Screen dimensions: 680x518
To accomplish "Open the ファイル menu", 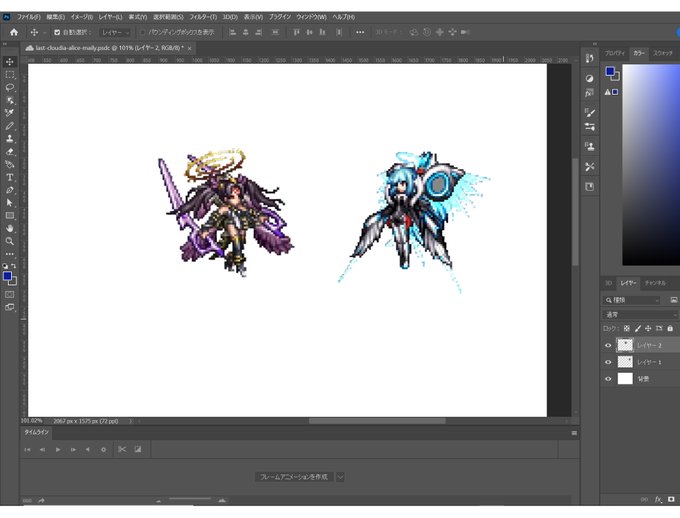I will 29,17.
